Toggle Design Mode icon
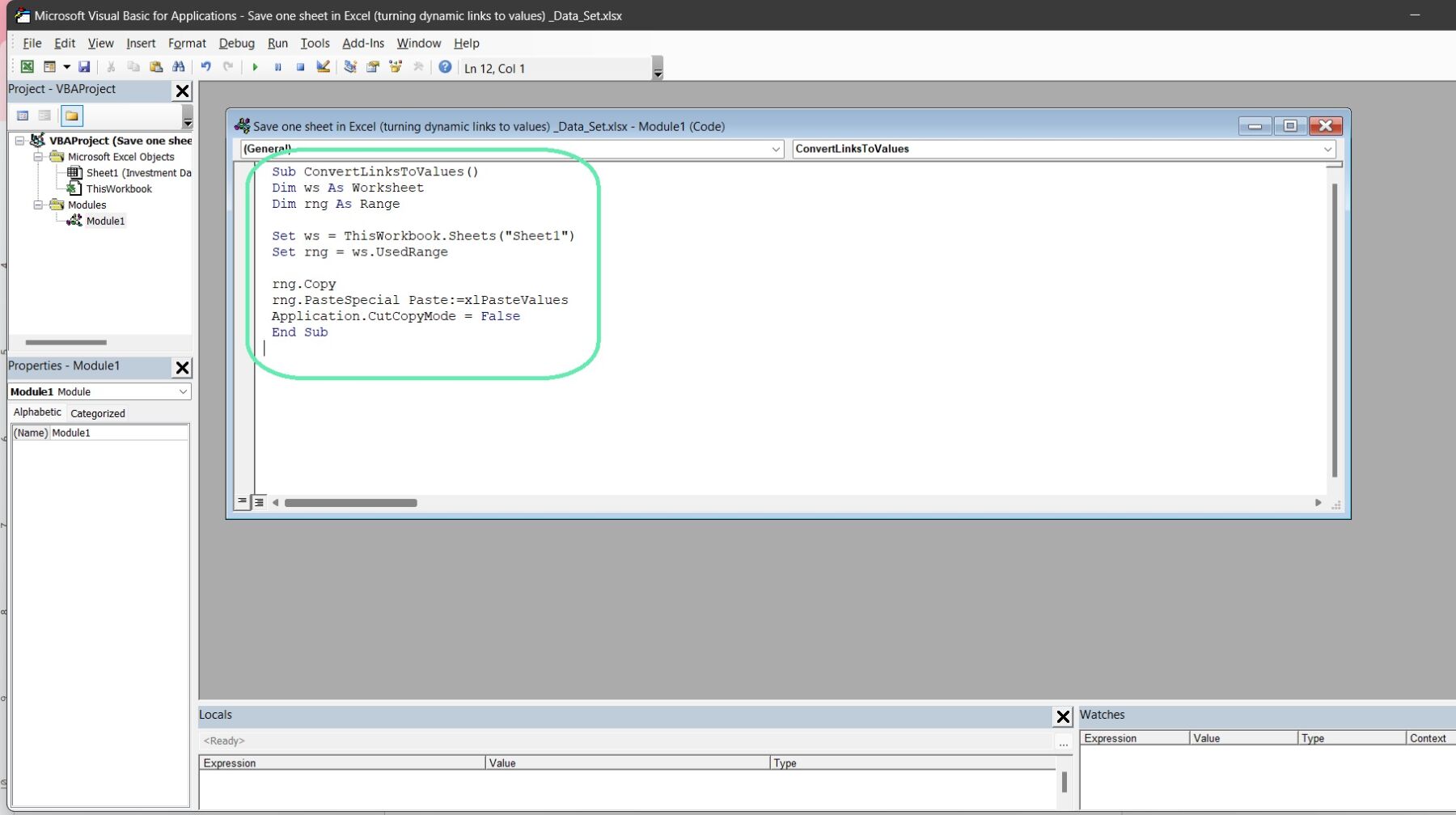1456x815 pixels. (323, 67)
